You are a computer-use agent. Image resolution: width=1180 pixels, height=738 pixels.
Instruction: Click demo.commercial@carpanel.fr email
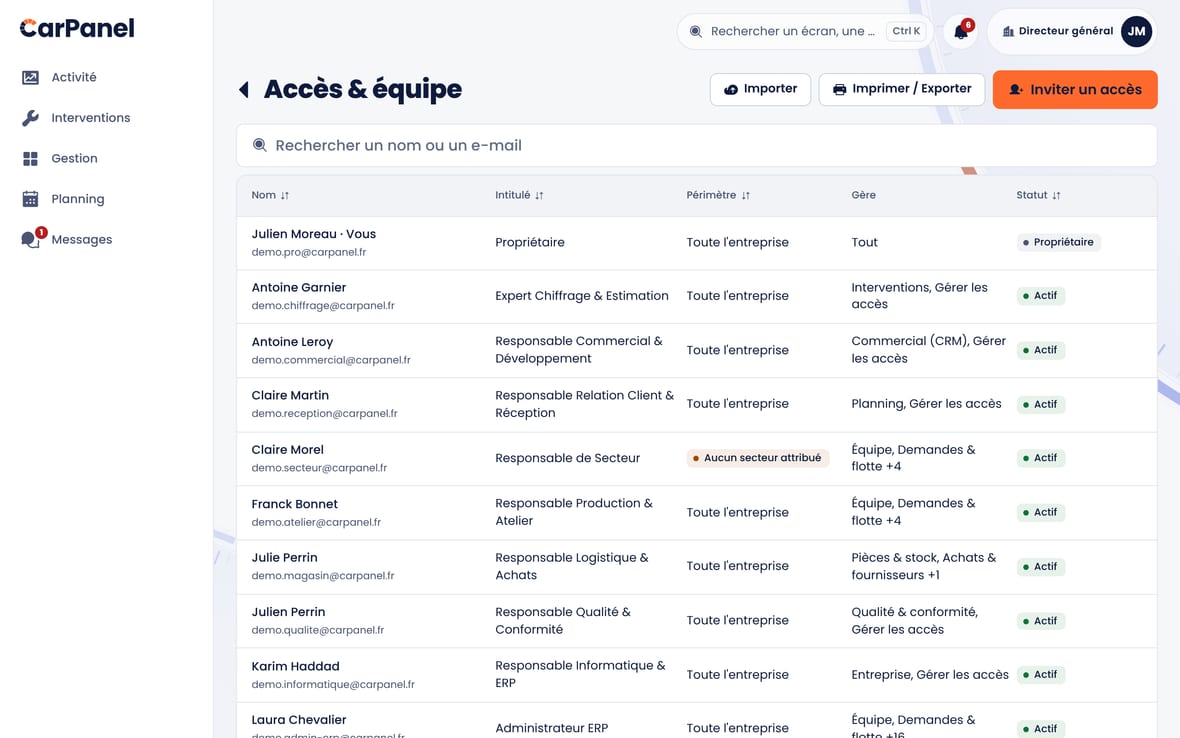click(x=331, y=360)
